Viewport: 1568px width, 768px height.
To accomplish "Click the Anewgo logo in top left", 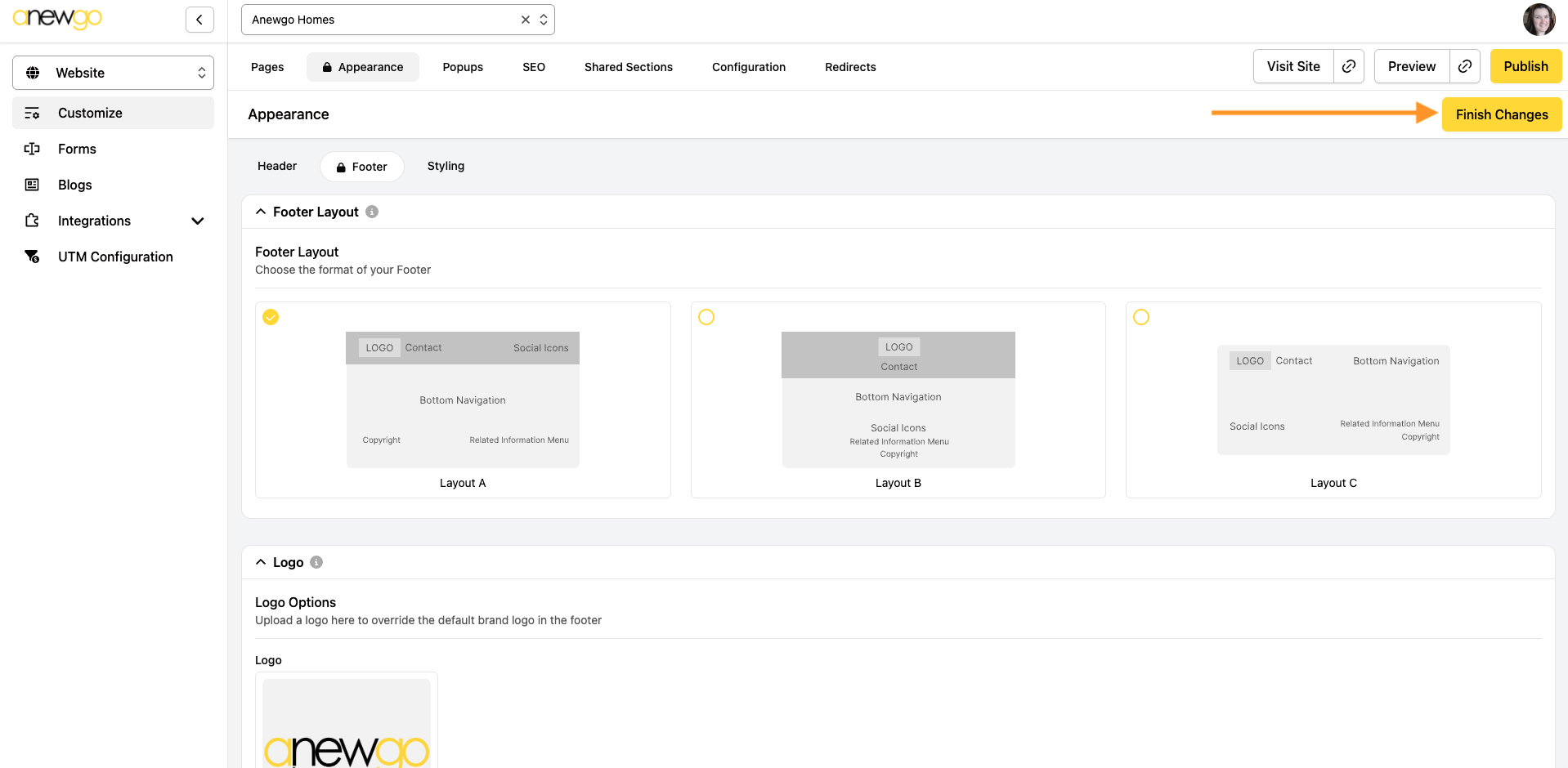I will tap(57, 18).
